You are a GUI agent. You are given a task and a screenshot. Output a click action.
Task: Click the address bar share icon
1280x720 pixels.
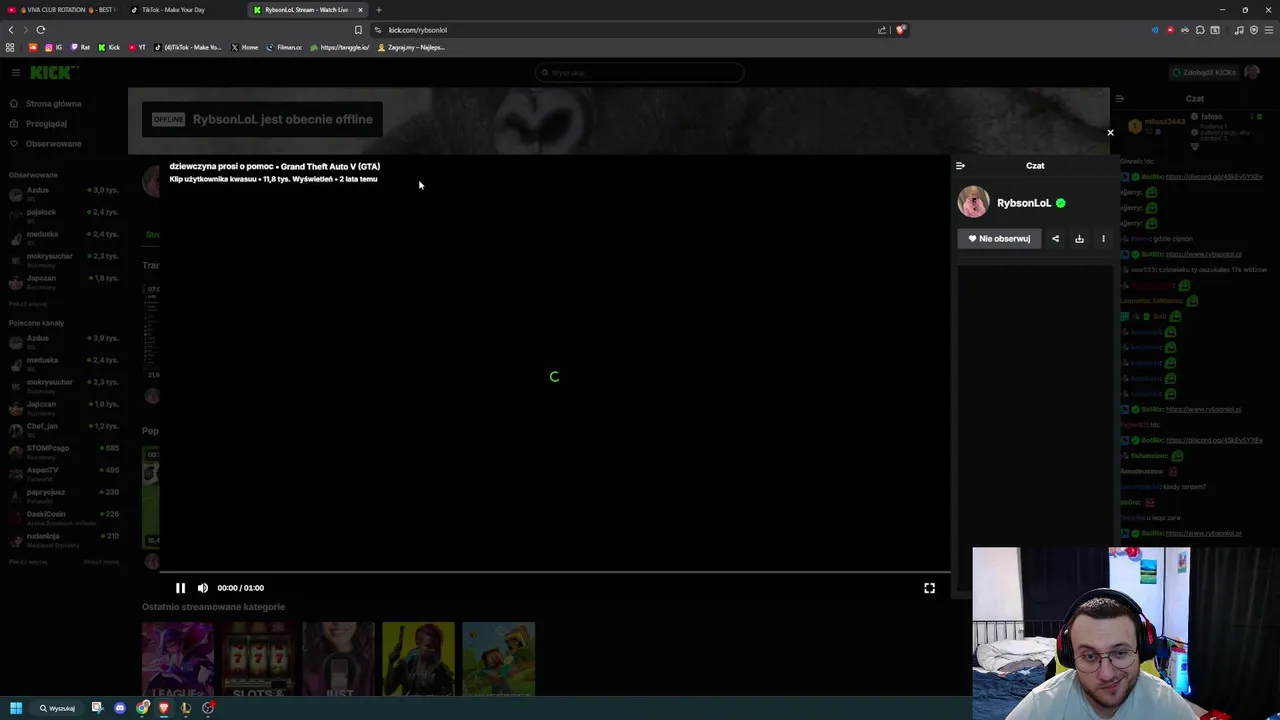882,30
